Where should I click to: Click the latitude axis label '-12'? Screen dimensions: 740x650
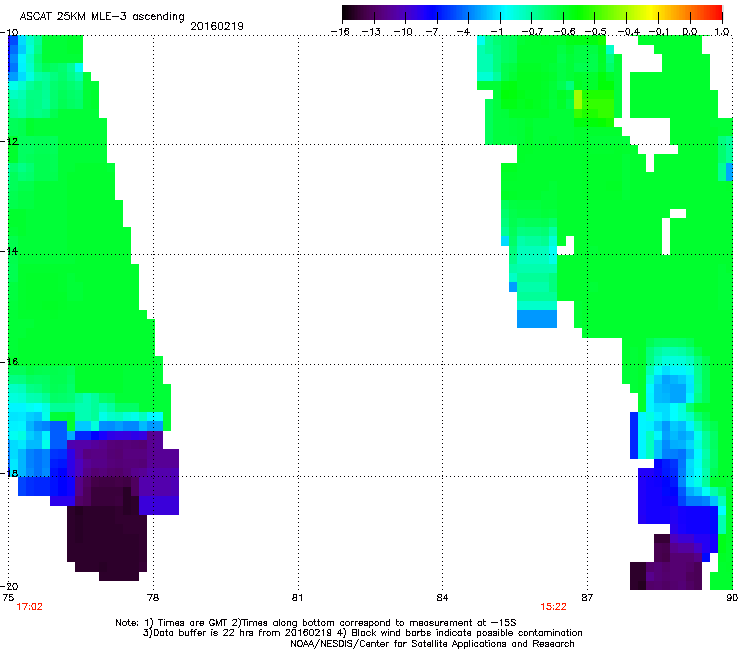click(x=9, y=142)
